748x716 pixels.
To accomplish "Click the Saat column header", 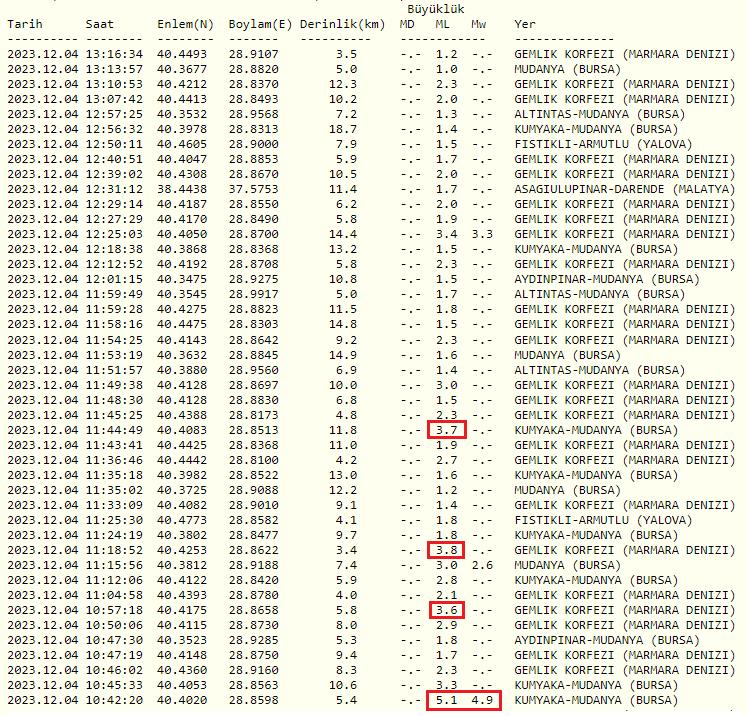I will click(100, 23).
